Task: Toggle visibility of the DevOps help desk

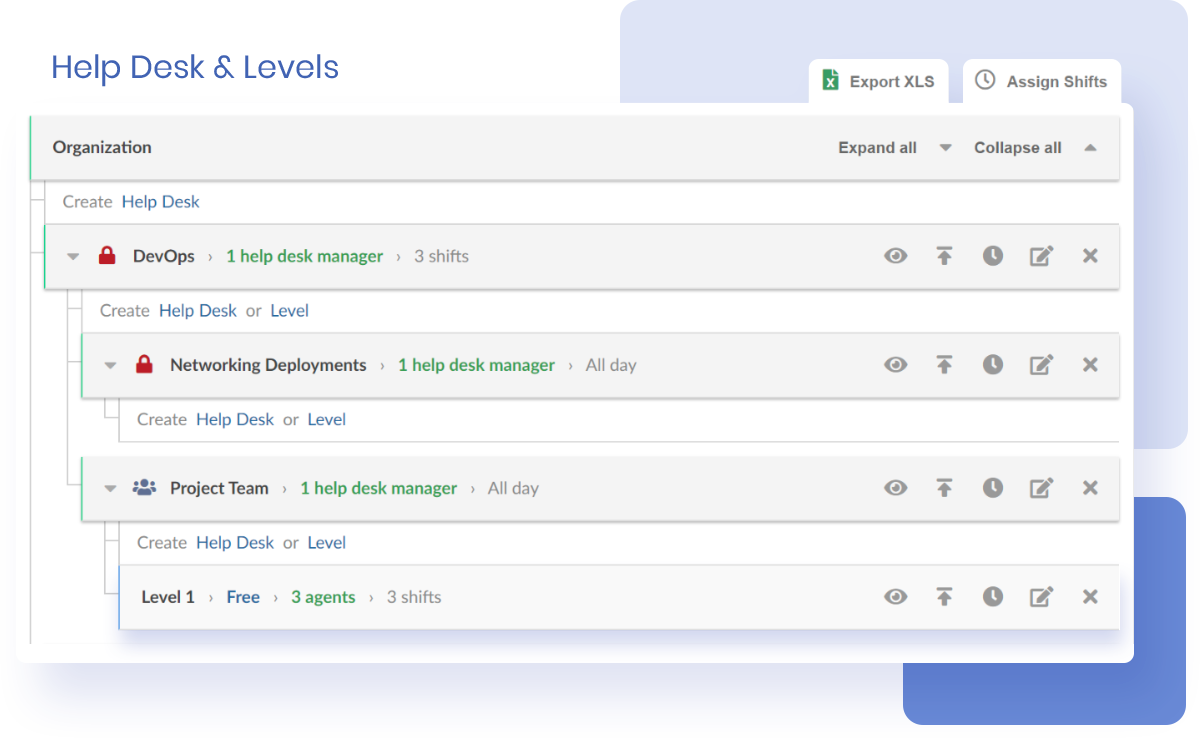Action: point(896,256)
